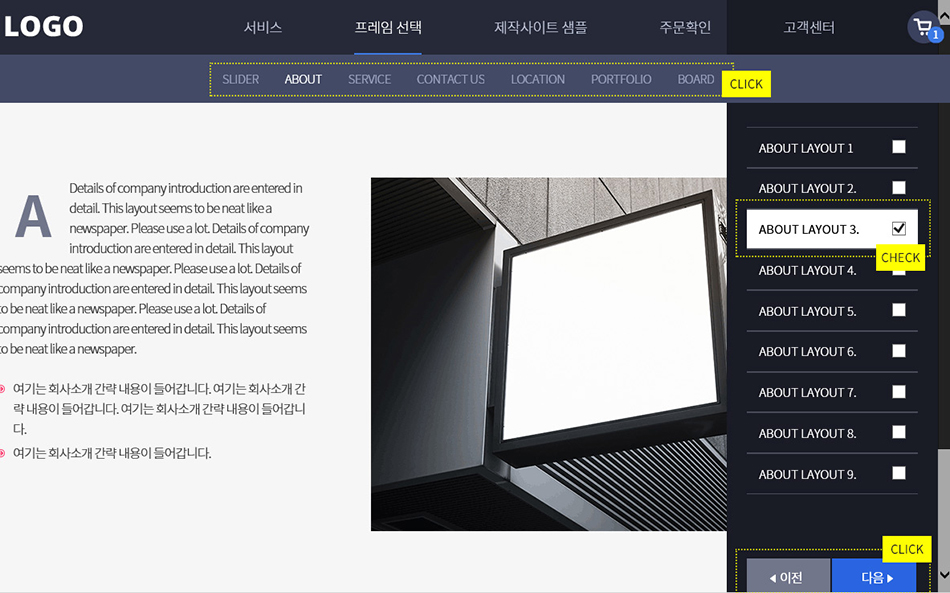
Task: Switch to the SERVICE tab
Action: [370, 79]
